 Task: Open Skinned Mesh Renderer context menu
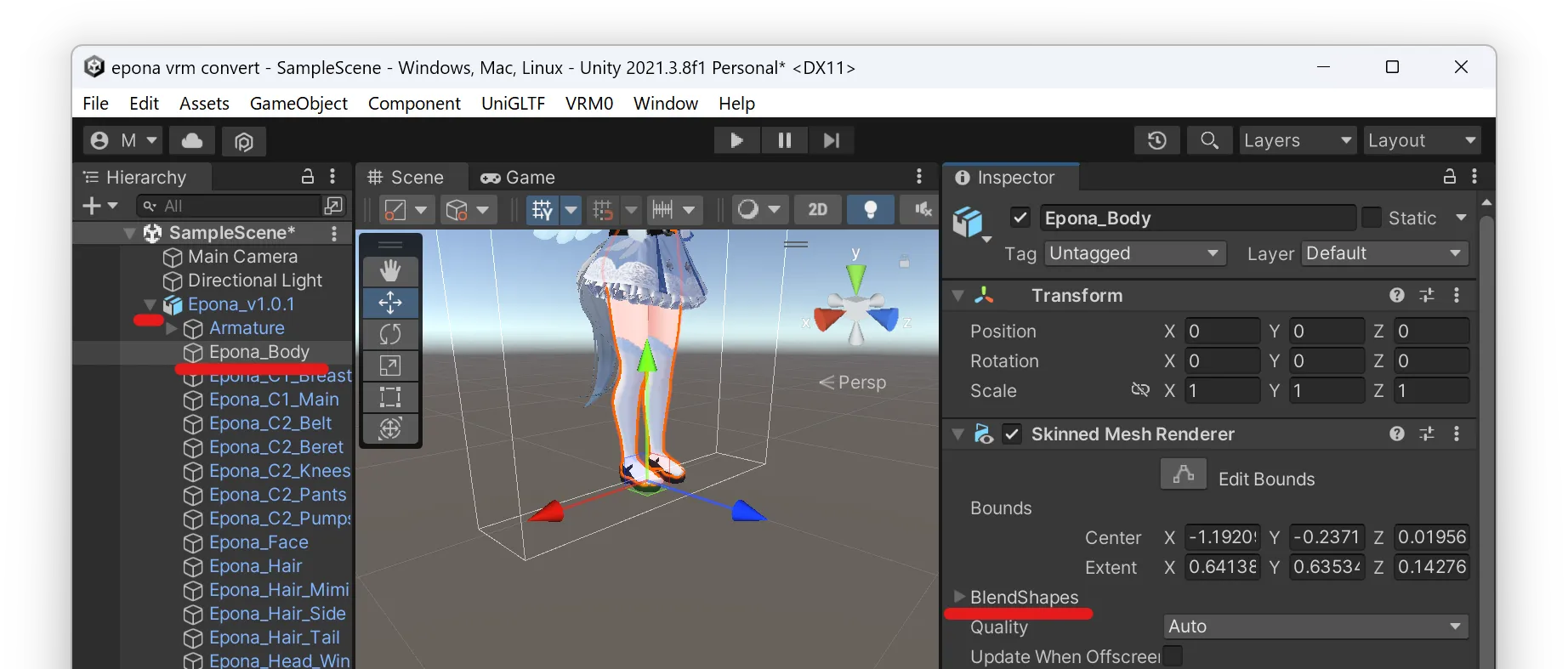pos(1457,434)
